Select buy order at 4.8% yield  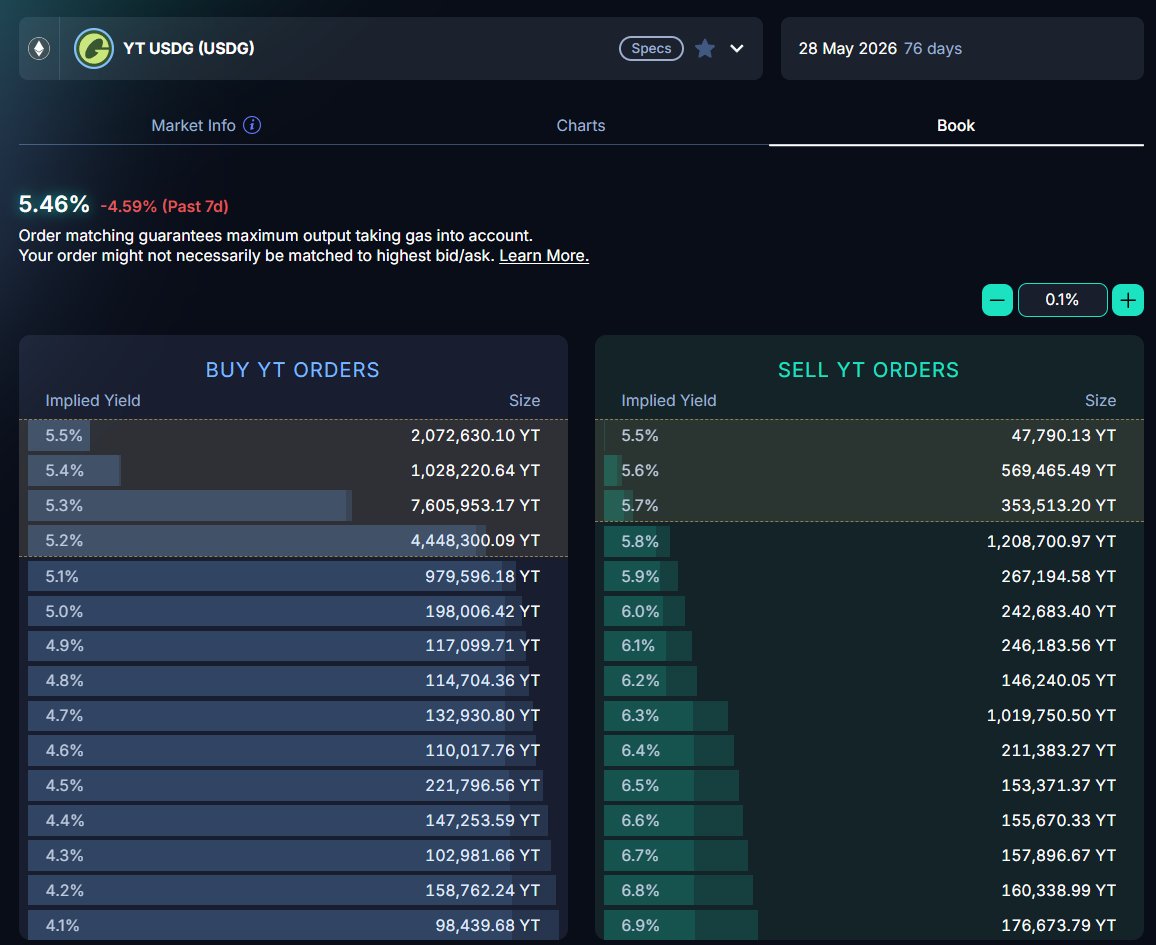tap(293, 680)
